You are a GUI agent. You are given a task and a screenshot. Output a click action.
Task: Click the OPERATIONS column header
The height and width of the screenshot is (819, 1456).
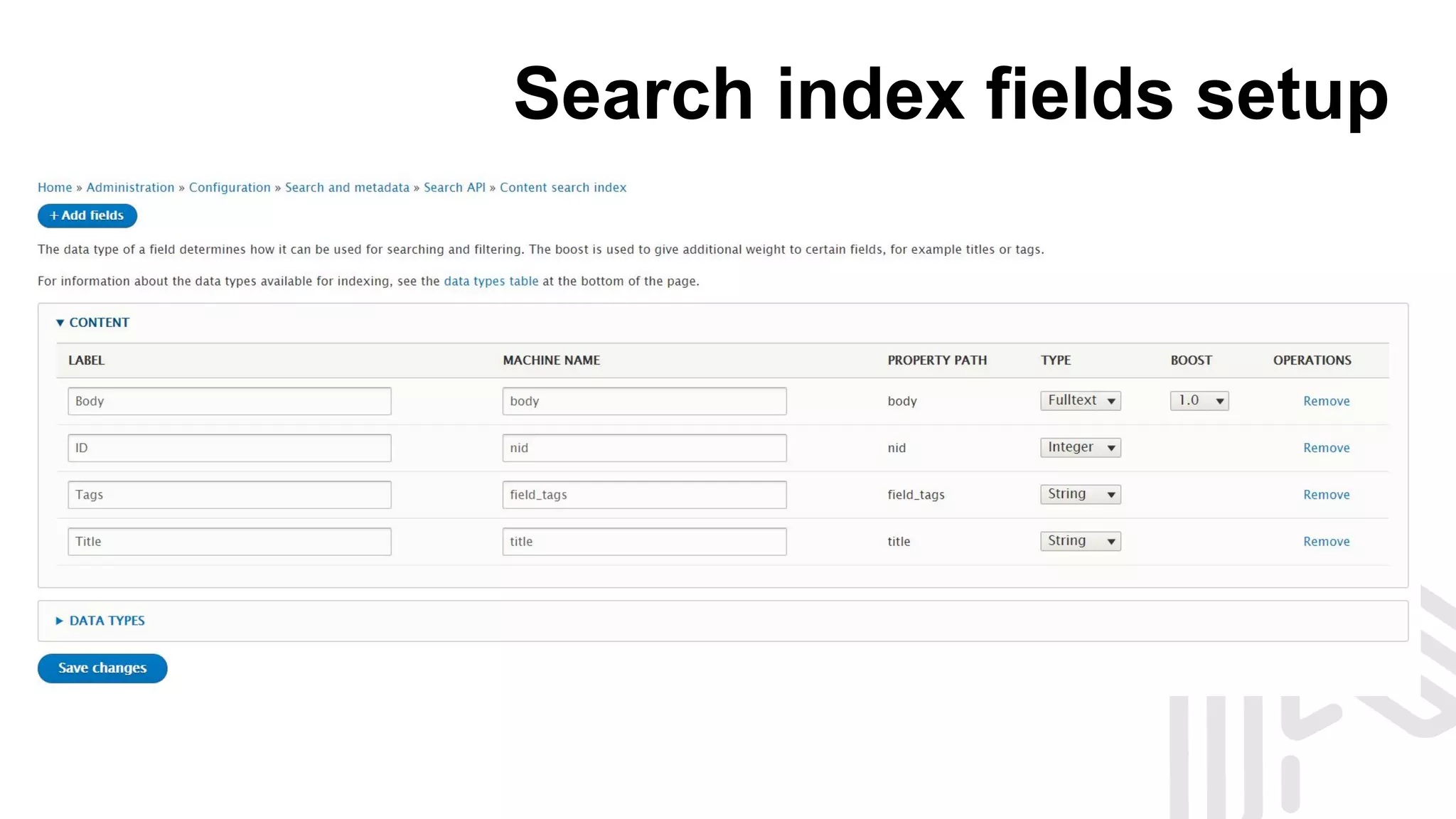tap(1312, 360)
